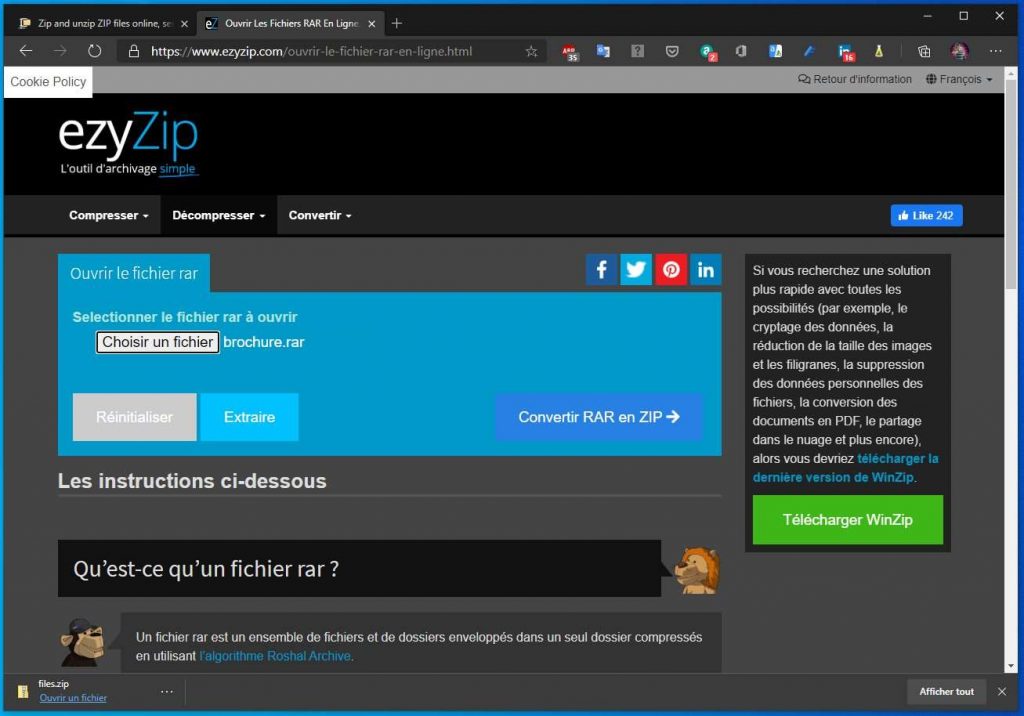
Task: Click Convertir RAR en ZIP button
Action: click(x=598, y=417)
